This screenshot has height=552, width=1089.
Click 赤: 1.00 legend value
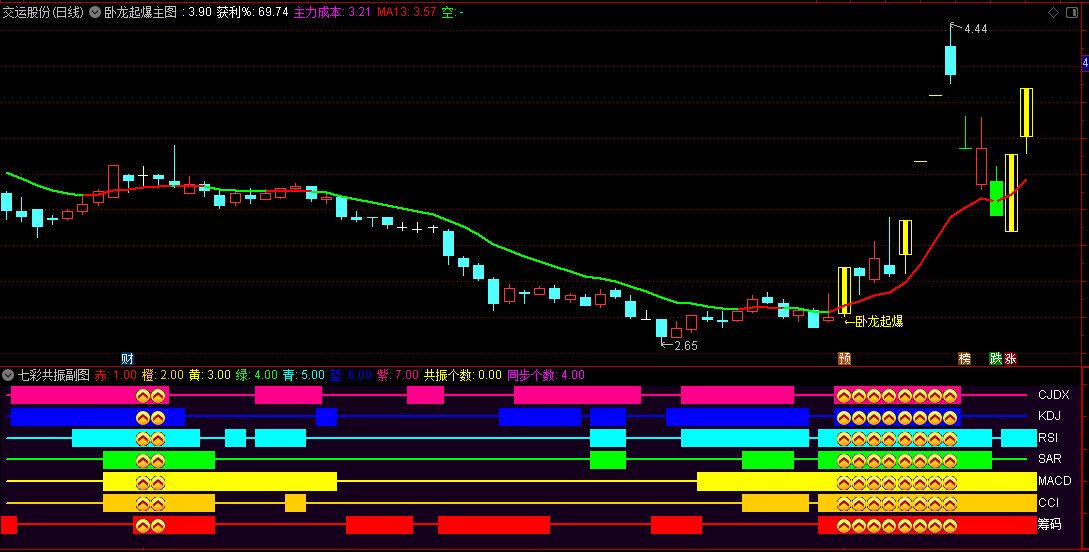point(115,375)
